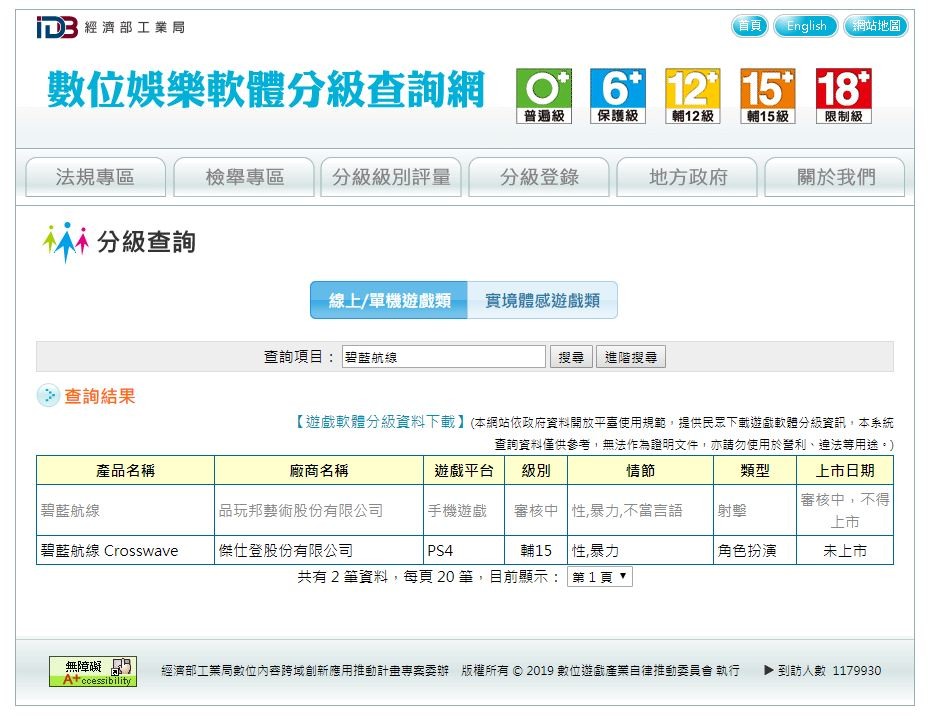Click the 18+ 限制級 rating icon
This screenshot has width=932, height=719.
[x=843, y=96]
